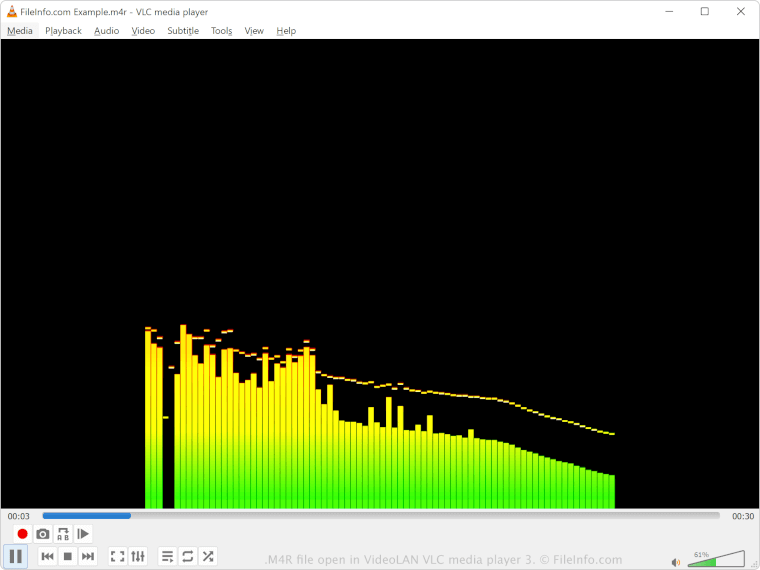Stop the playback
Viewport: 760px width, 570px height.
(68, 556)
